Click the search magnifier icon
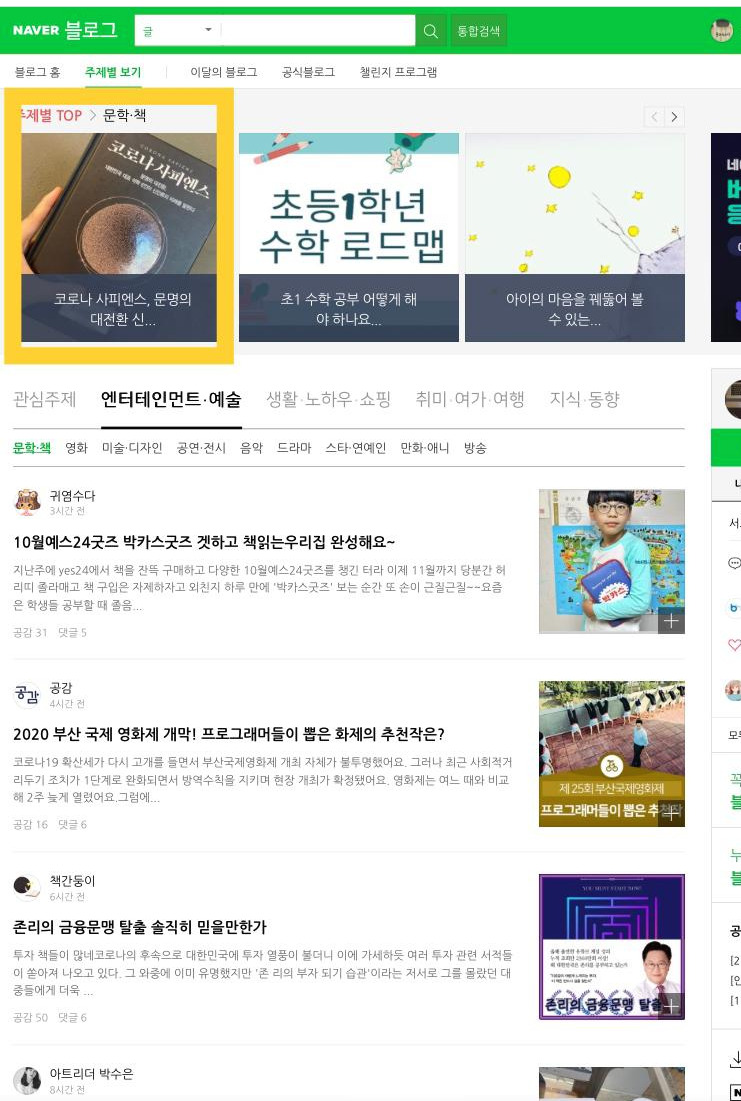This screenshot has width=741, height=1101. point(431,31)
